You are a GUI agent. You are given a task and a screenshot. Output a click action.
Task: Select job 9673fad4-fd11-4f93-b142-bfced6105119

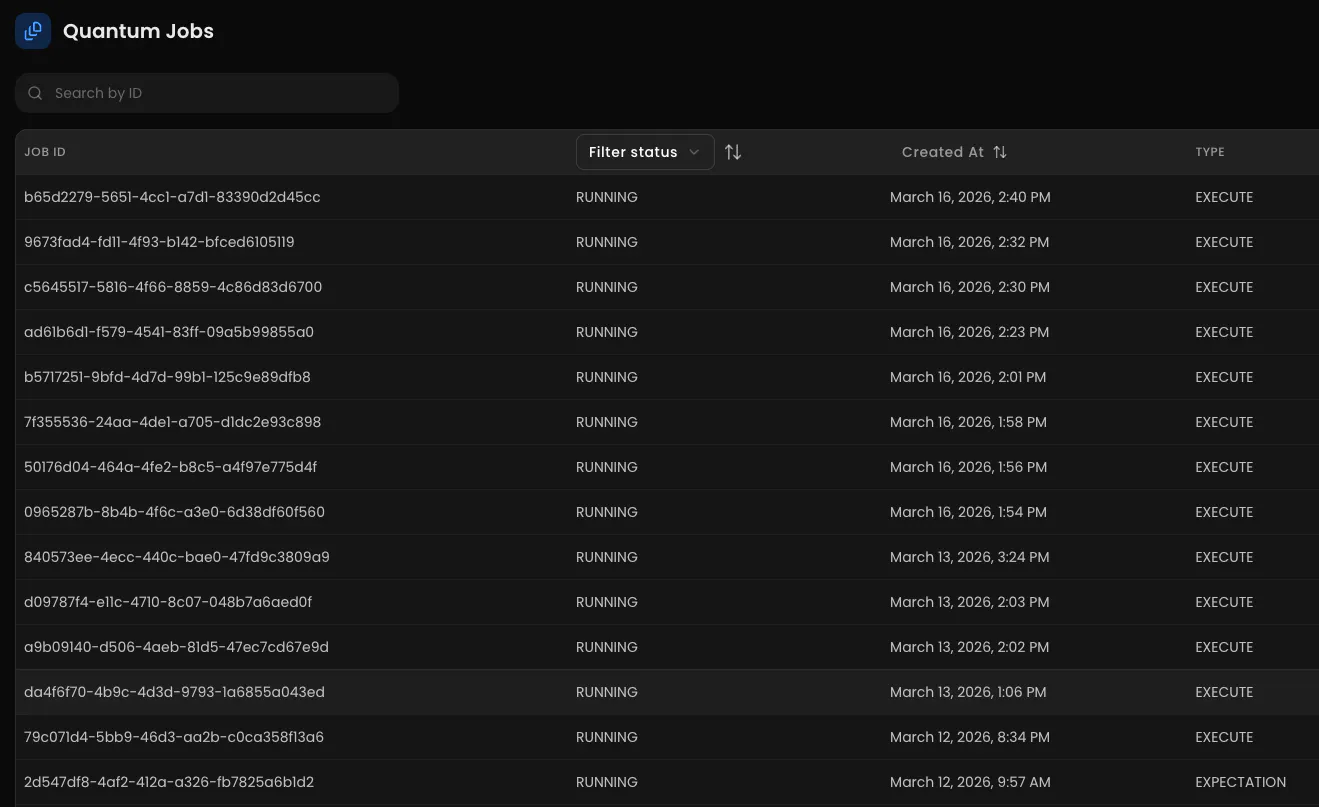pos(159,242)
